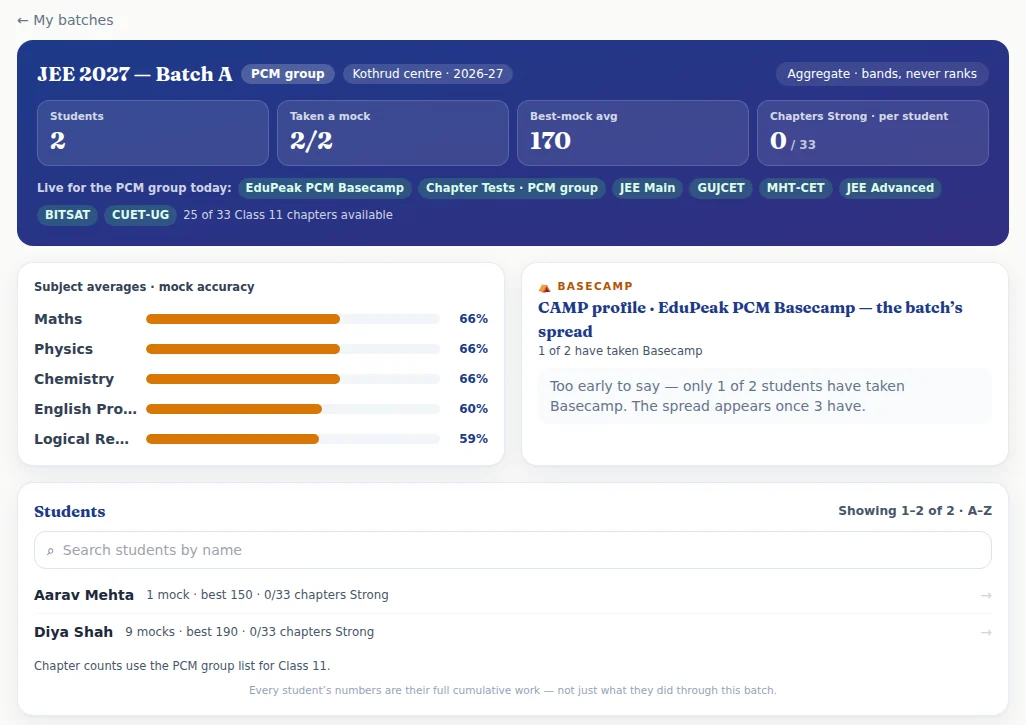Viewport: 1026px width, 725px height.
Task: Select the MHT-CET chip
Action: click(796, 188)
